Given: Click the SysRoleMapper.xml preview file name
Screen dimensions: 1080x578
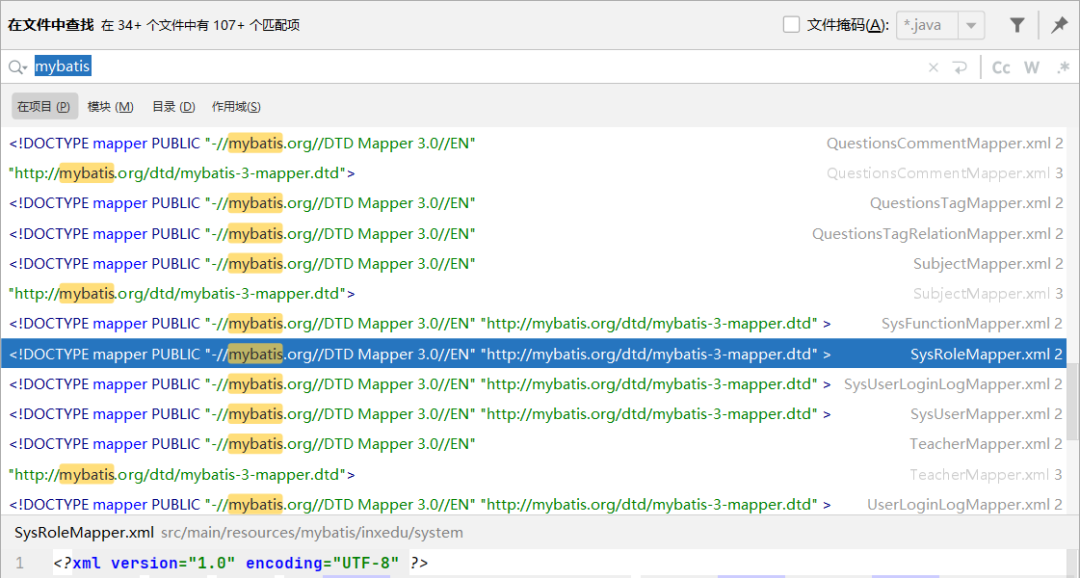Looking at the screenshot, I should coord(84,533).
